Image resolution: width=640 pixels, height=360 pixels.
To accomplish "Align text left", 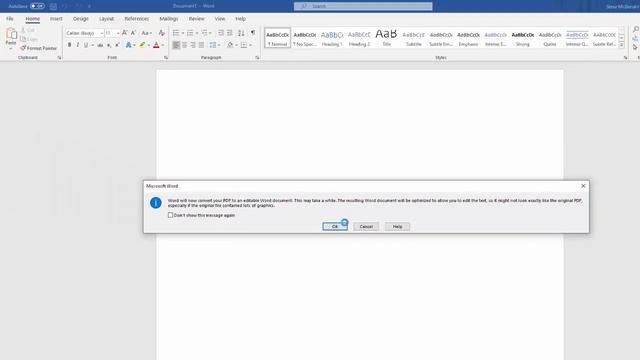I will pos(176,45).
